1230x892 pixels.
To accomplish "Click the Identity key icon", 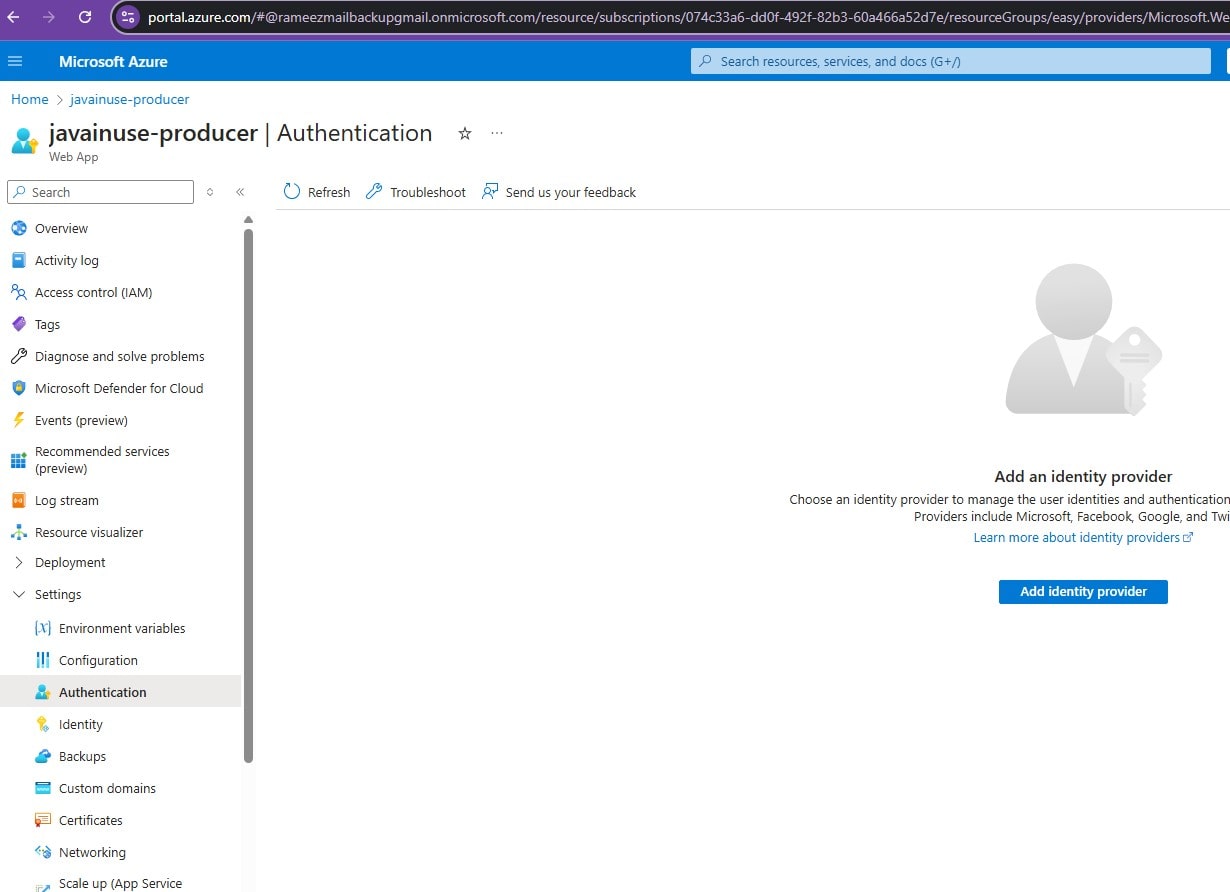I will pyautogui.click(x=42, y=724).
